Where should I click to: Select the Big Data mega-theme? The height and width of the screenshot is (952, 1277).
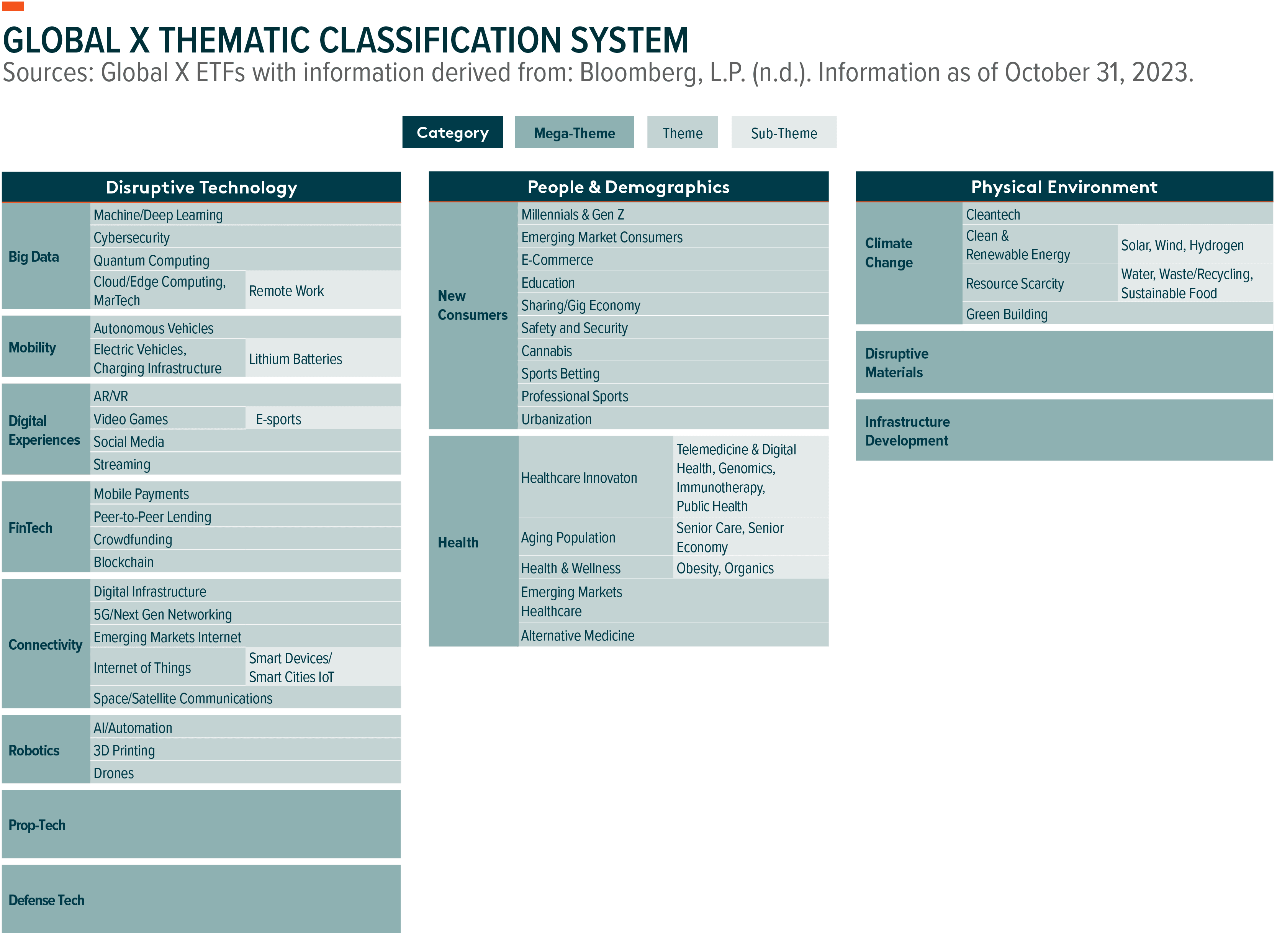click(x=34, y=257)
